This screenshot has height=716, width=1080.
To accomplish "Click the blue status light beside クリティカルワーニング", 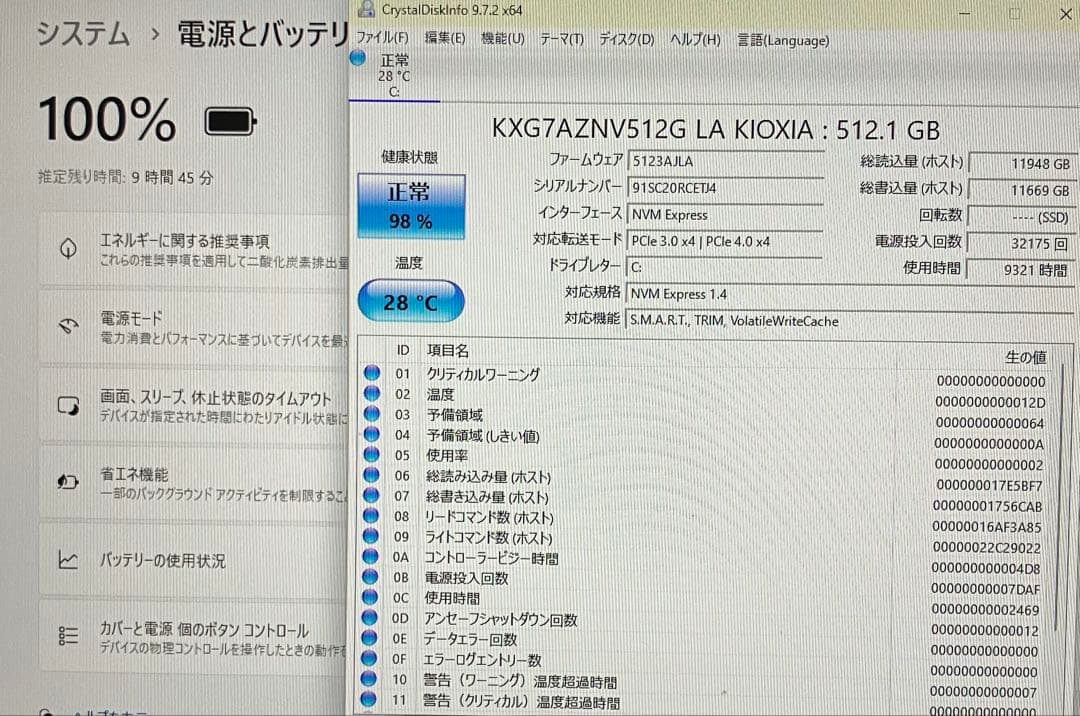I will point(371,373).
